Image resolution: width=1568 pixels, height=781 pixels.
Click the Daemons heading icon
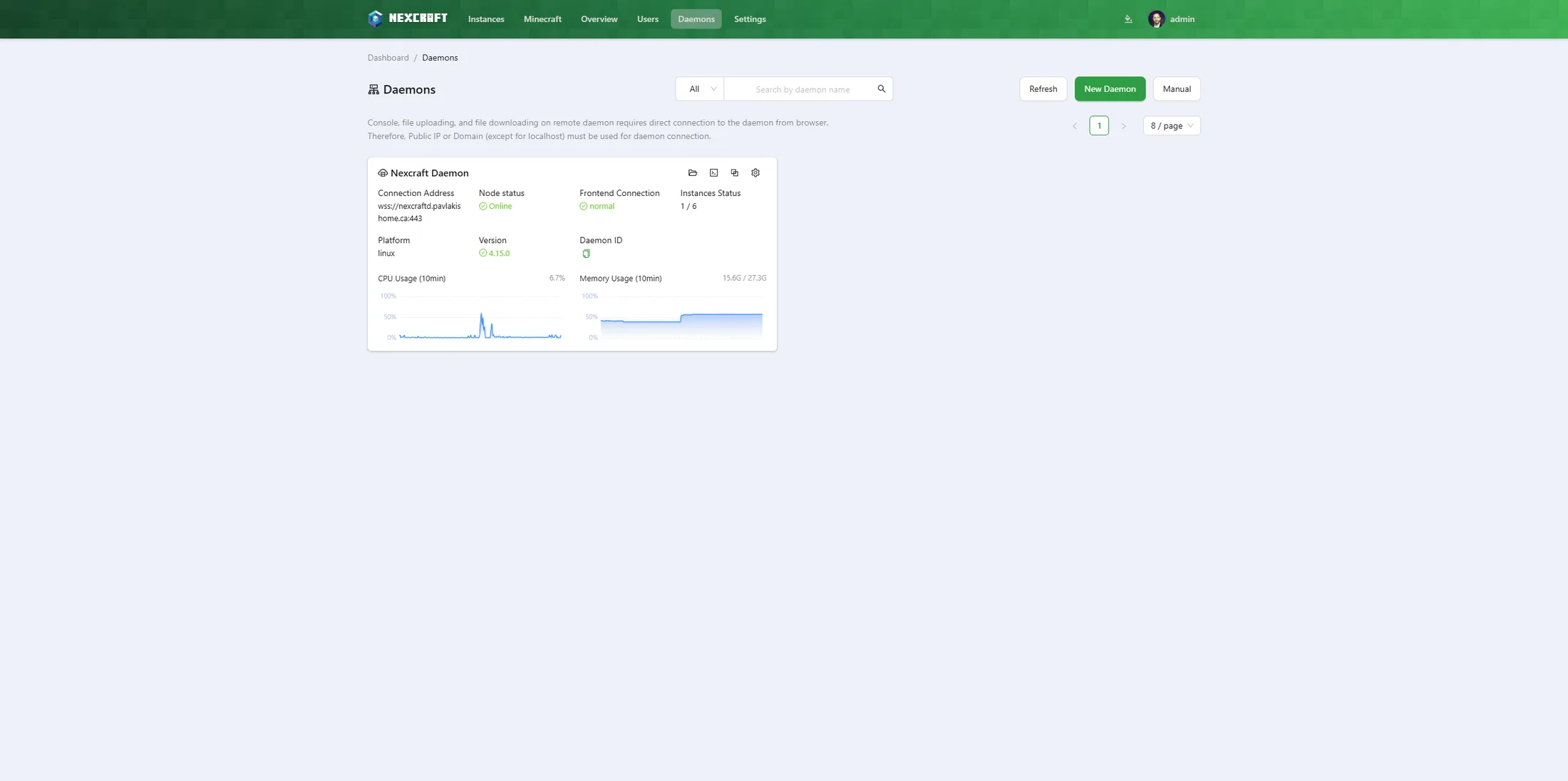point(373,90)
